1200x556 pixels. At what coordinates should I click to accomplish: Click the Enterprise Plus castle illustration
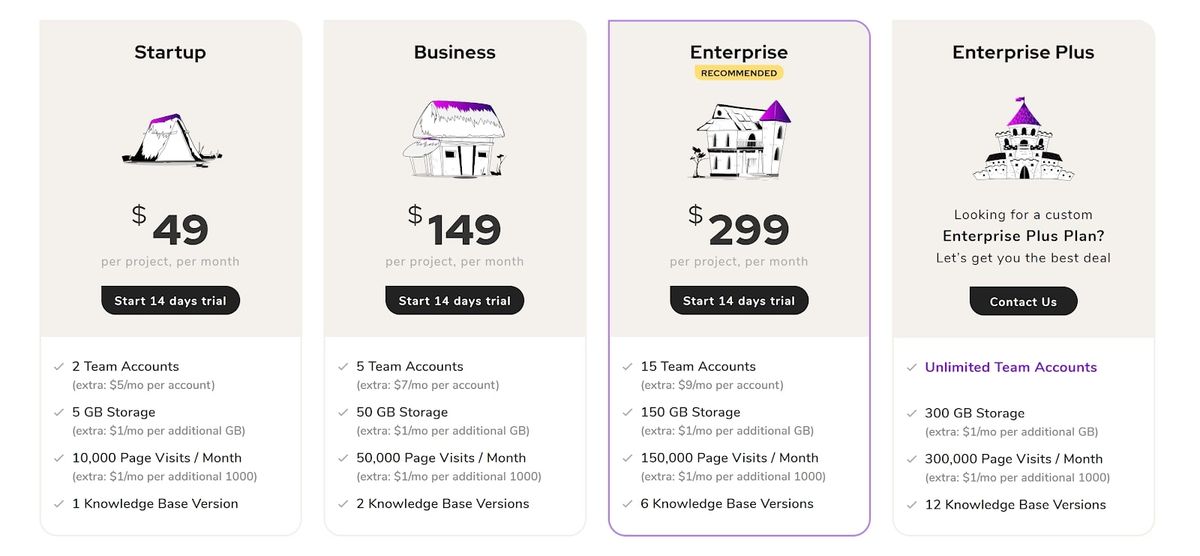pos(1023,140)
